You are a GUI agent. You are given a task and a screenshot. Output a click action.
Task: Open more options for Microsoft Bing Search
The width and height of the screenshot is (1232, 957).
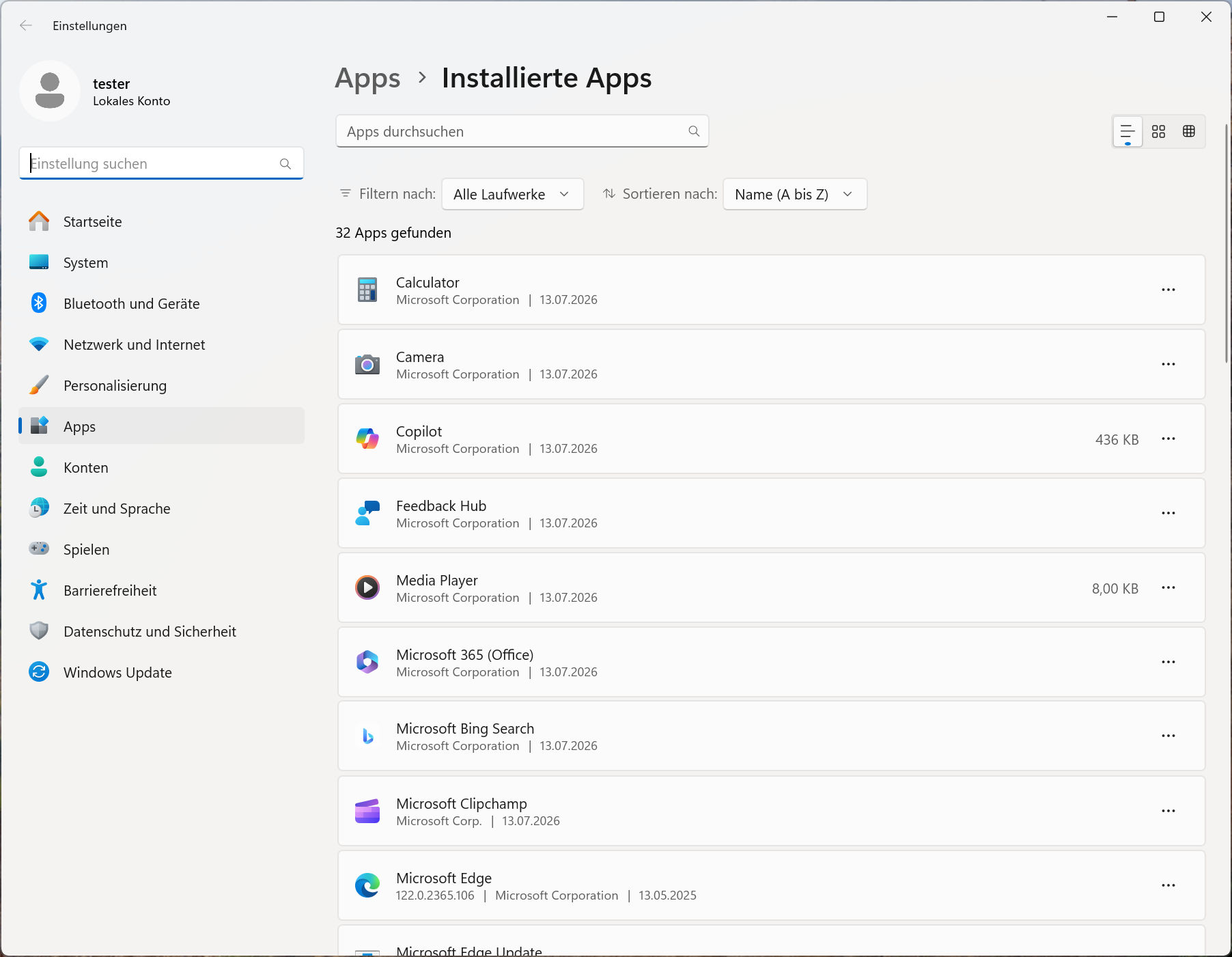pyautogui.click(x=1168, y=736)
